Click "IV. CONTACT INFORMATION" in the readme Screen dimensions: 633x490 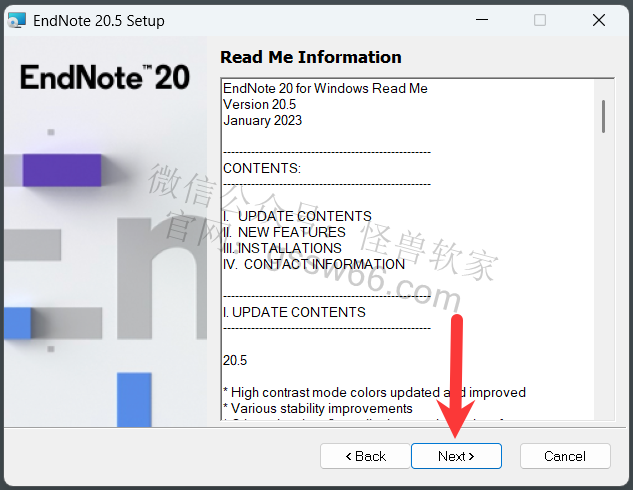(x=314, y=264)
